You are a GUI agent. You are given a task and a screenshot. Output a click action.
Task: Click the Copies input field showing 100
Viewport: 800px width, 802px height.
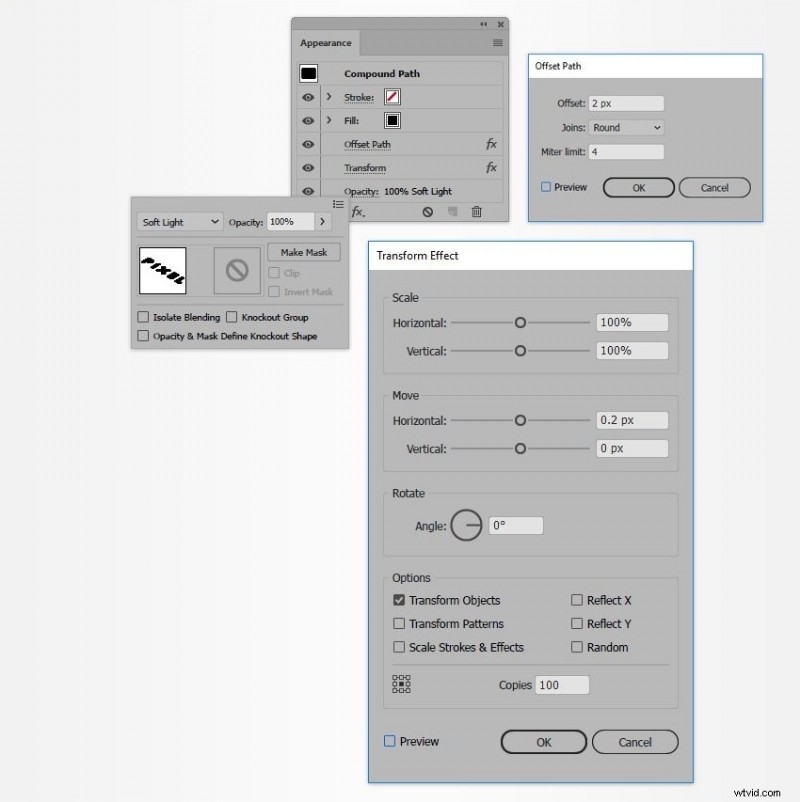(x=561, y=685)
